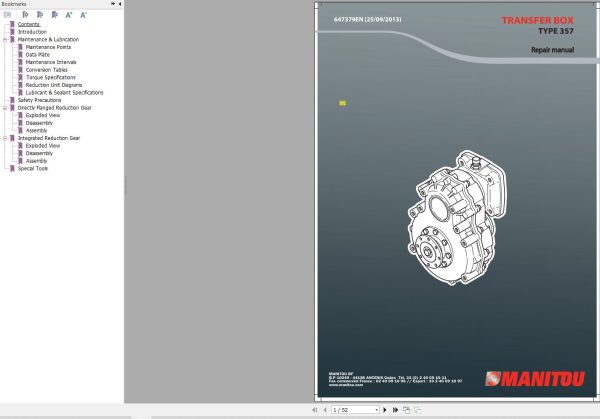
Task: Increase bookmark text size with A+ icon
Action: pos(69,15)
